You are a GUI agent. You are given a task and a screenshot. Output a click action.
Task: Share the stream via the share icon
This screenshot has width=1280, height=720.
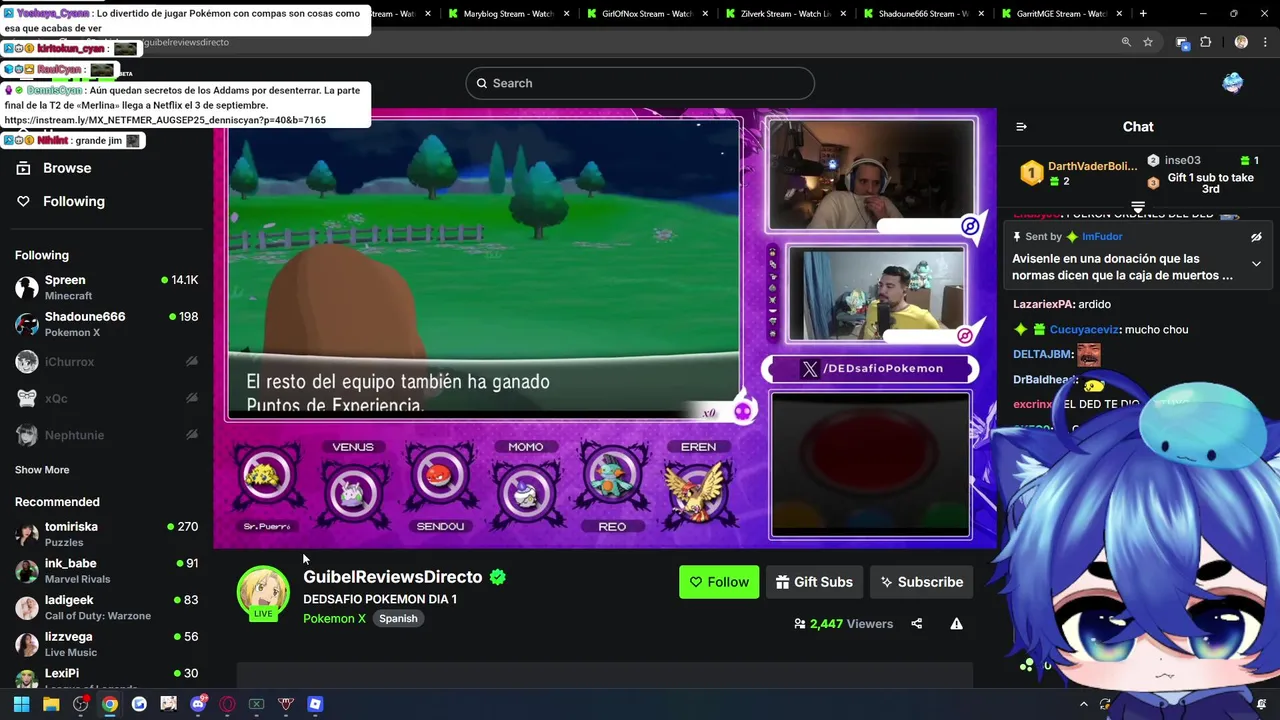[916, 624]
